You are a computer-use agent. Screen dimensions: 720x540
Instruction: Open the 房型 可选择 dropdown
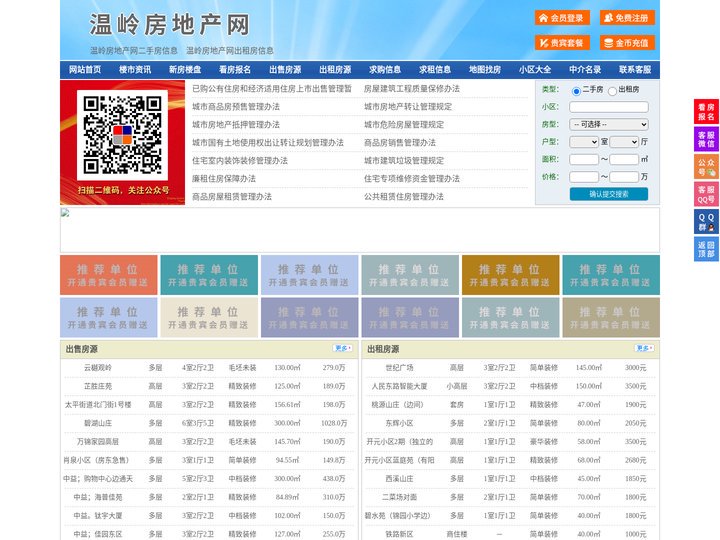(x=609, y=124)
